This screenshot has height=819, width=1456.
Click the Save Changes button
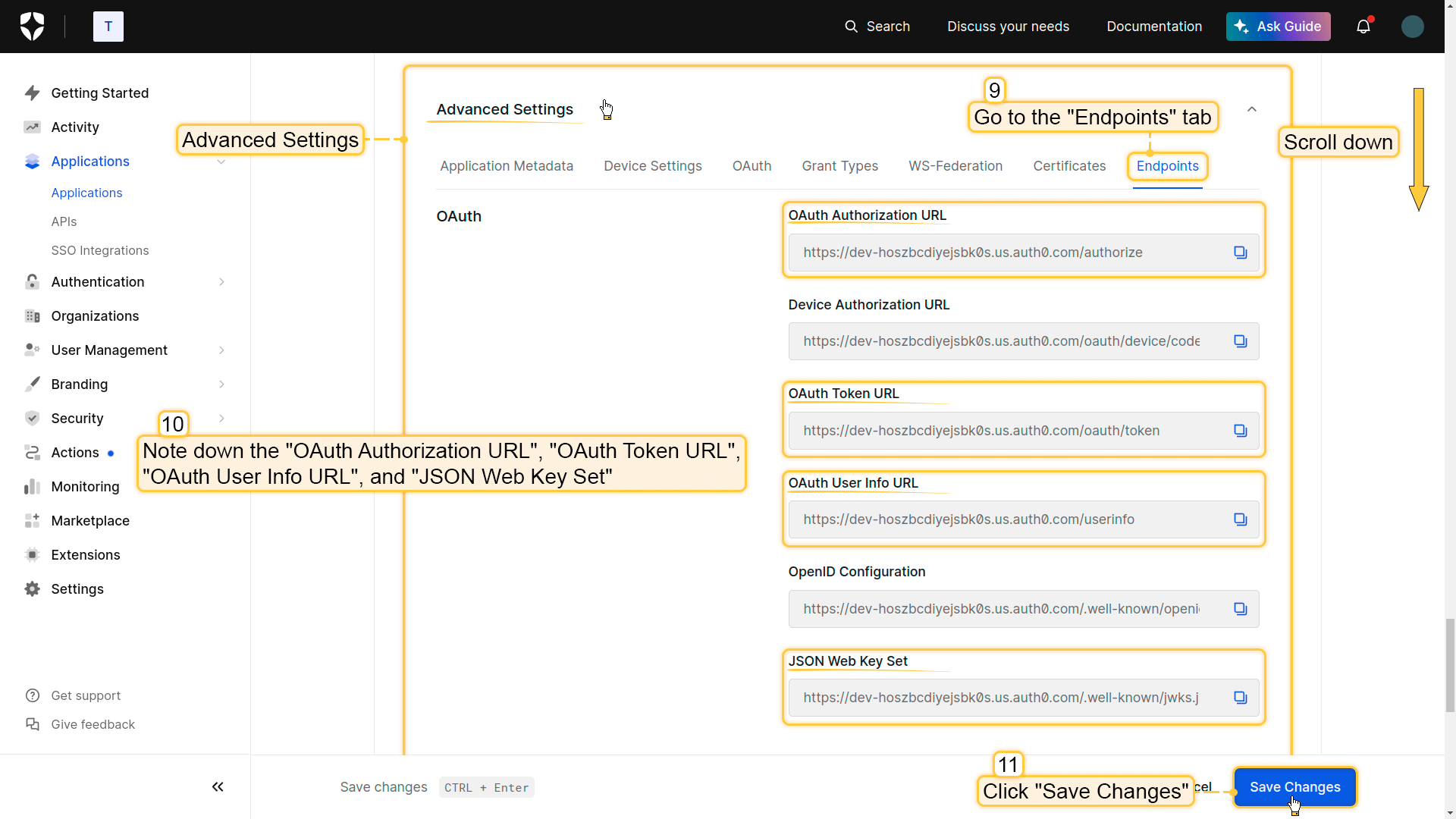pos(1294,787)
